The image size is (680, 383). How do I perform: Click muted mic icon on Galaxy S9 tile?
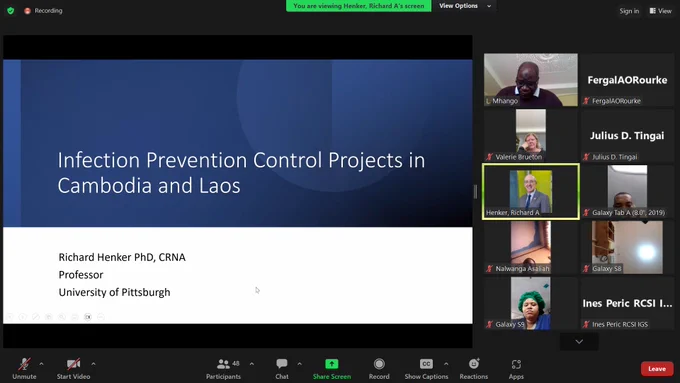pyautogui.click(x=490, y=324)
